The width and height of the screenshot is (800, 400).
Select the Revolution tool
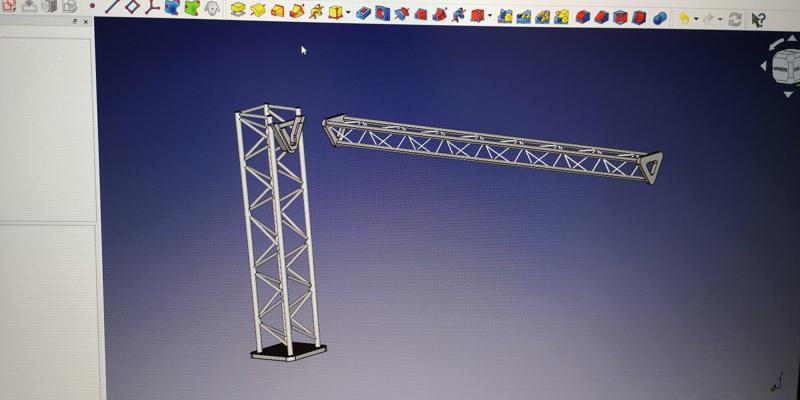tap(258, 9)
